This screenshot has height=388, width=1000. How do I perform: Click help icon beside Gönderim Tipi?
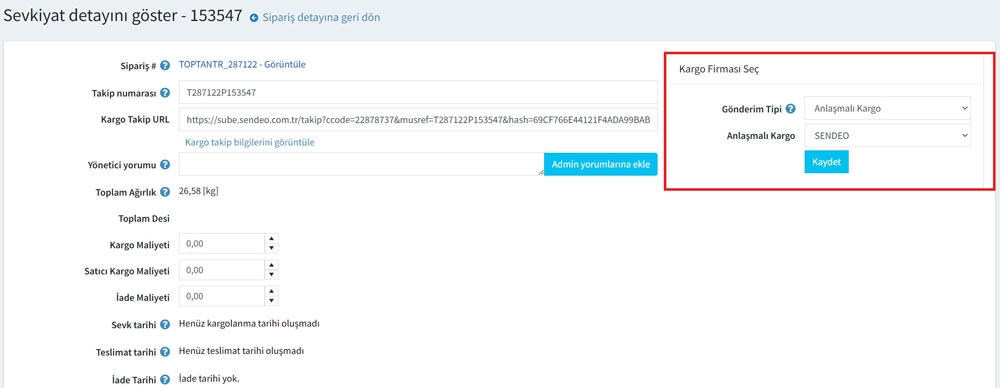coord(791,109)
